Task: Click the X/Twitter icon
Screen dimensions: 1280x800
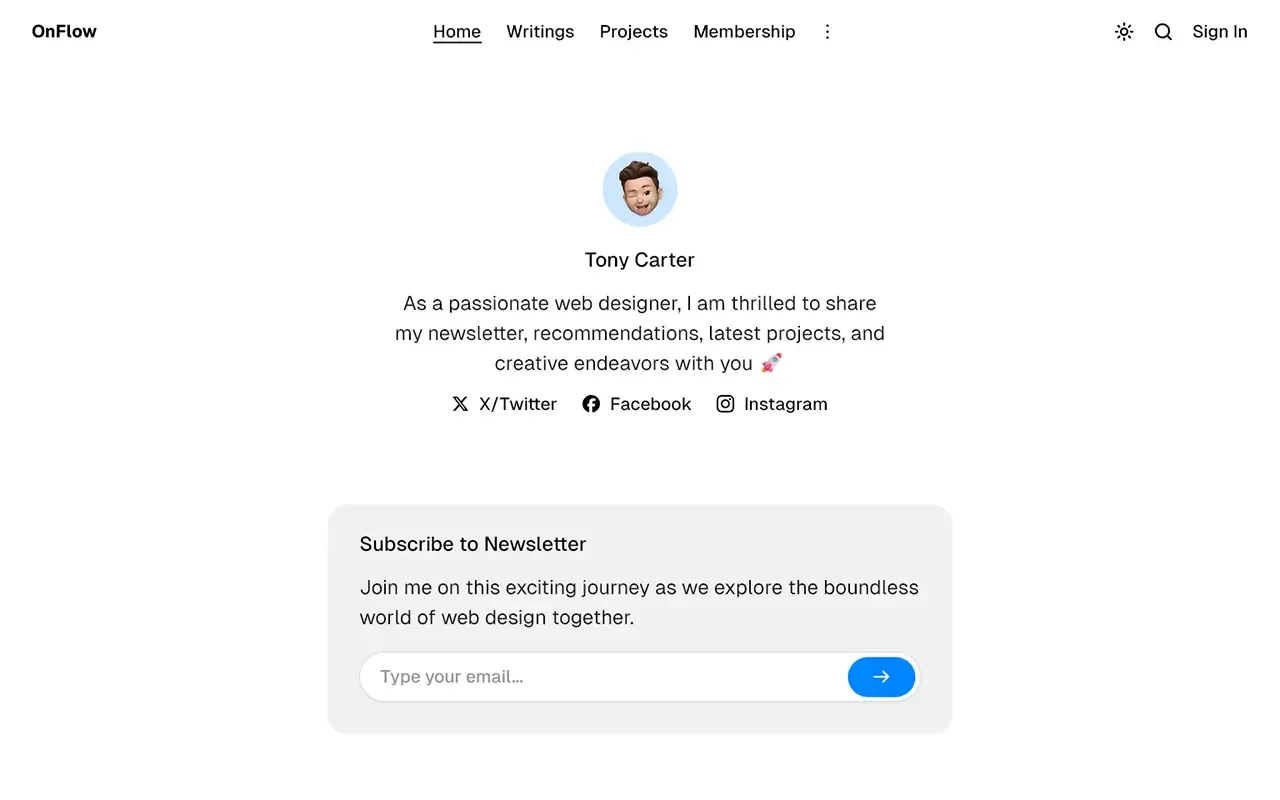Action: (x=460, y=403)
